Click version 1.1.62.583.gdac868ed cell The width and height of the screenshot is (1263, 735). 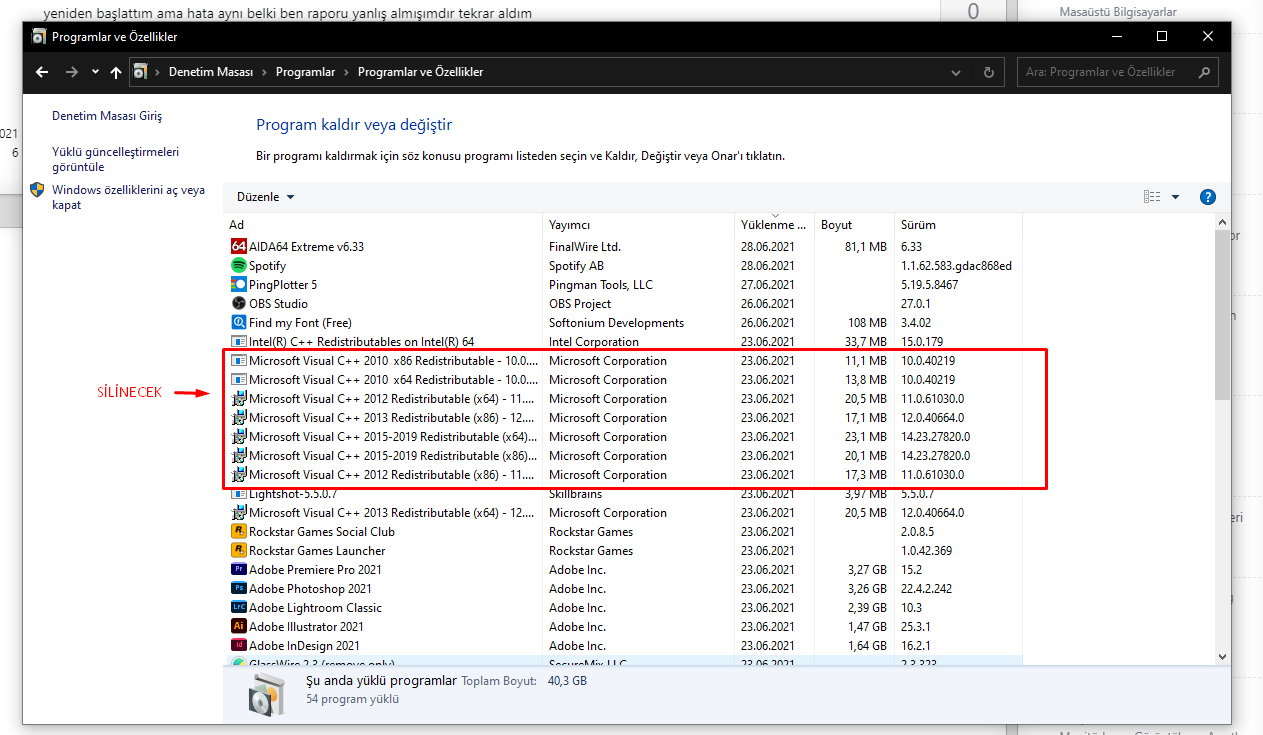[x=956, y=265]
